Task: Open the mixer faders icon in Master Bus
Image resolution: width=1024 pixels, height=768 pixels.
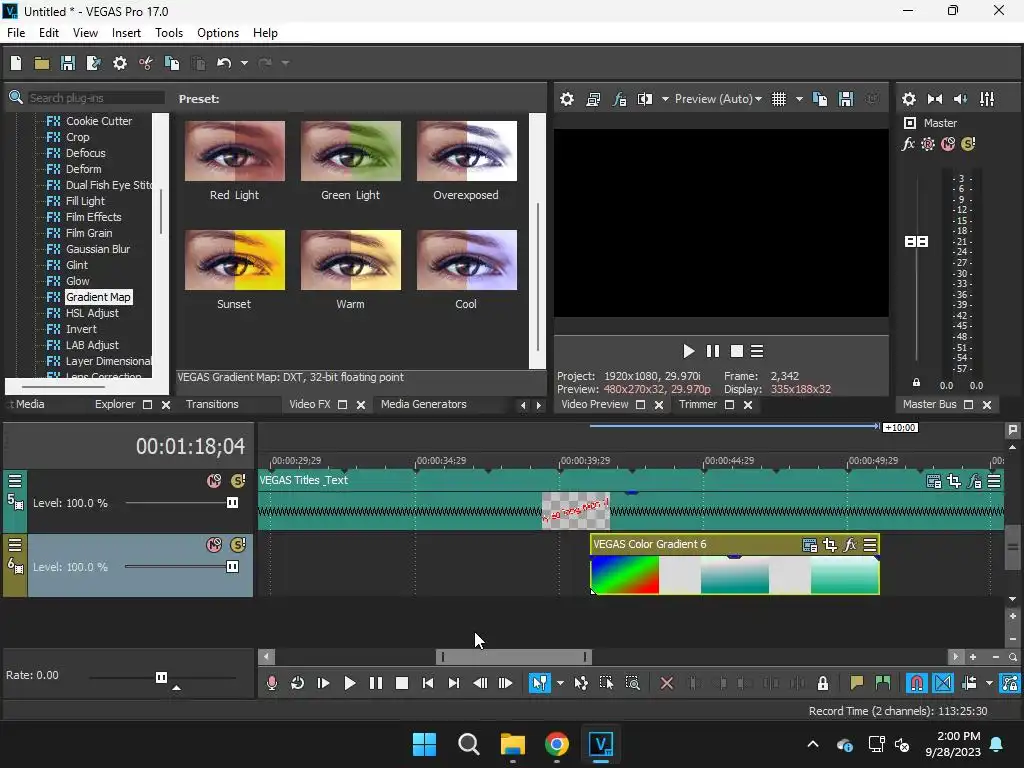Action: click(x=987, y=99)
